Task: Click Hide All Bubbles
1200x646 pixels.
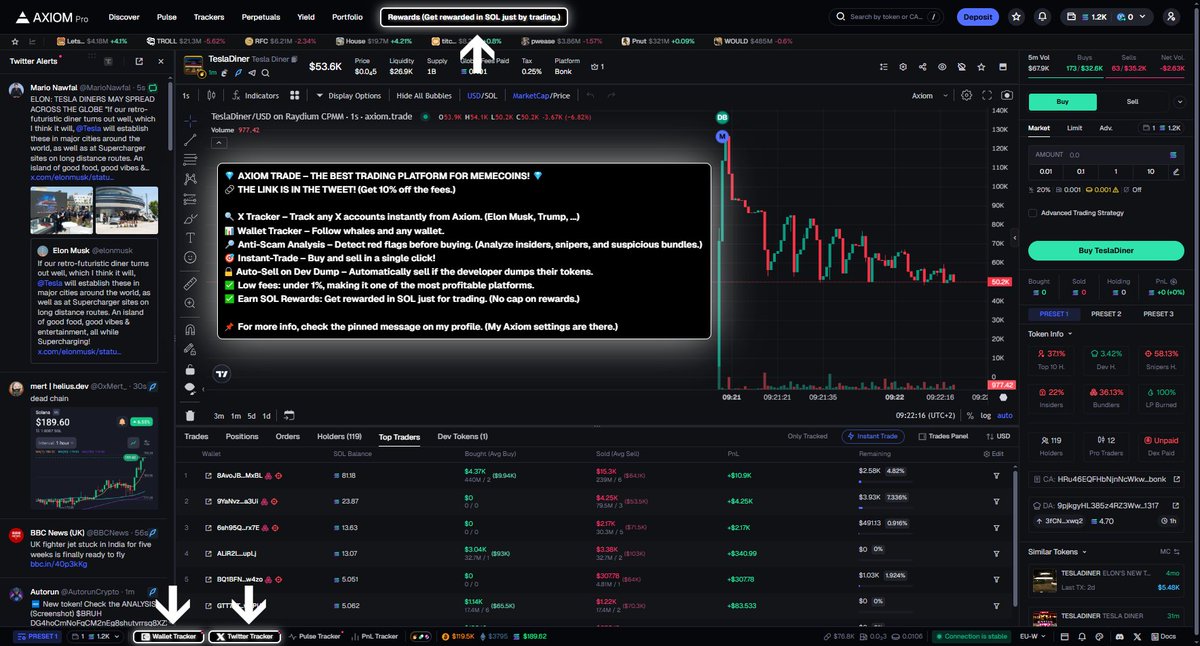Action: (x=424, y=95)
